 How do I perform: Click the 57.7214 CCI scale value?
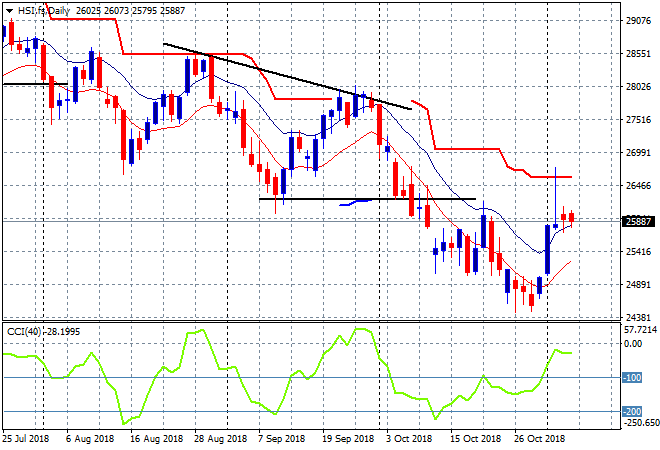(641, 330)
